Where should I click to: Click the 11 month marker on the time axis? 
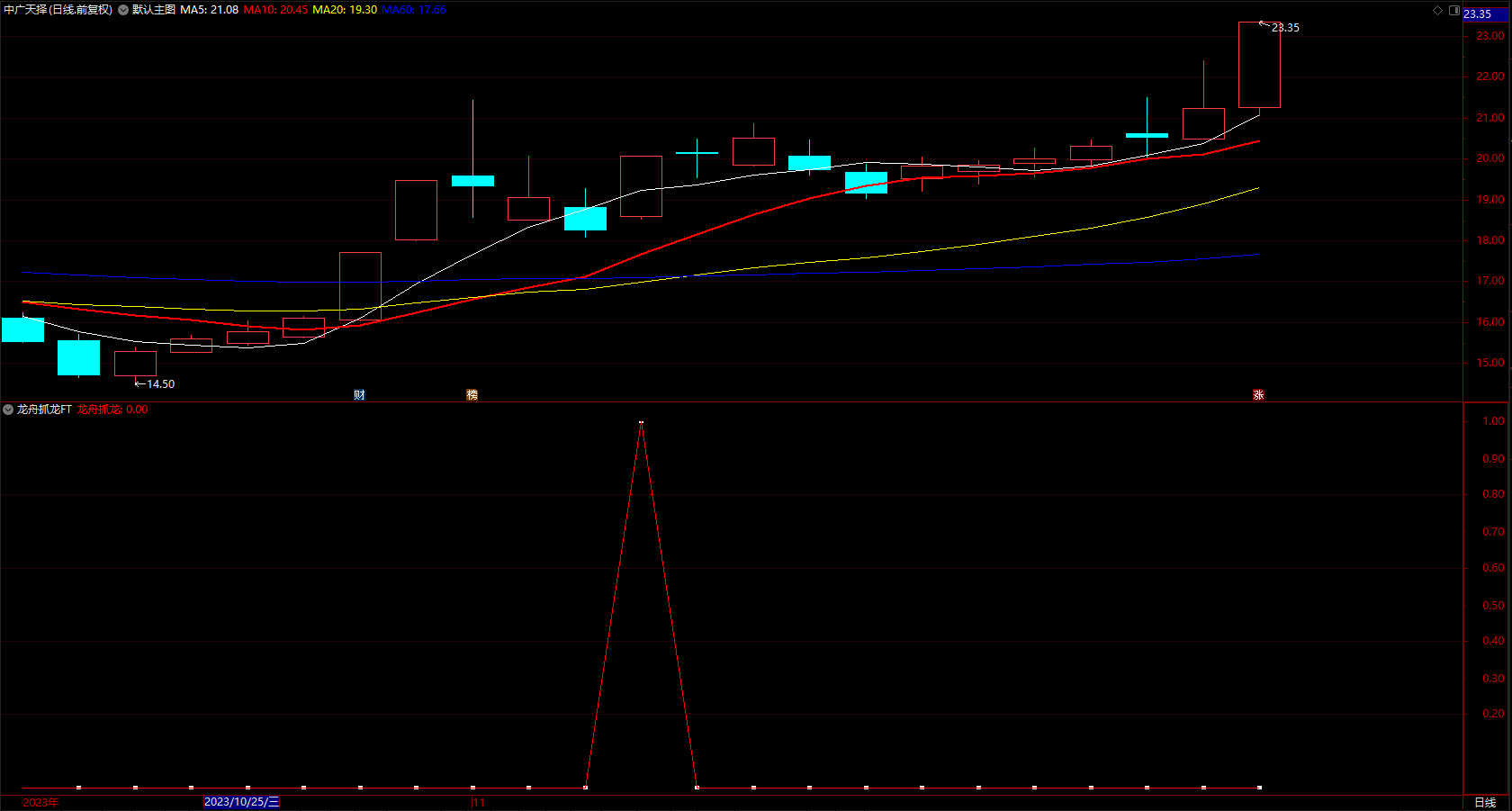(479, 802)
